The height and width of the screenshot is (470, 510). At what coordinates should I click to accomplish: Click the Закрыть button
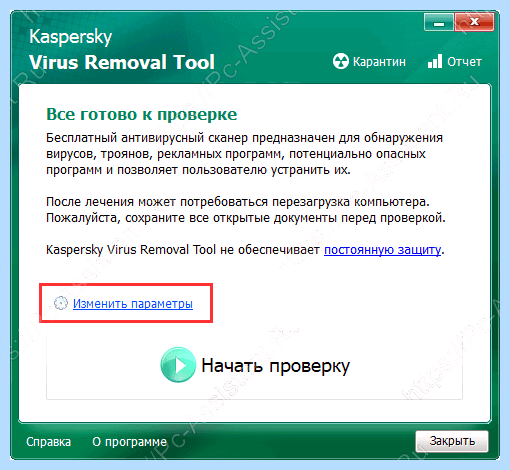[x=452, y=441]
